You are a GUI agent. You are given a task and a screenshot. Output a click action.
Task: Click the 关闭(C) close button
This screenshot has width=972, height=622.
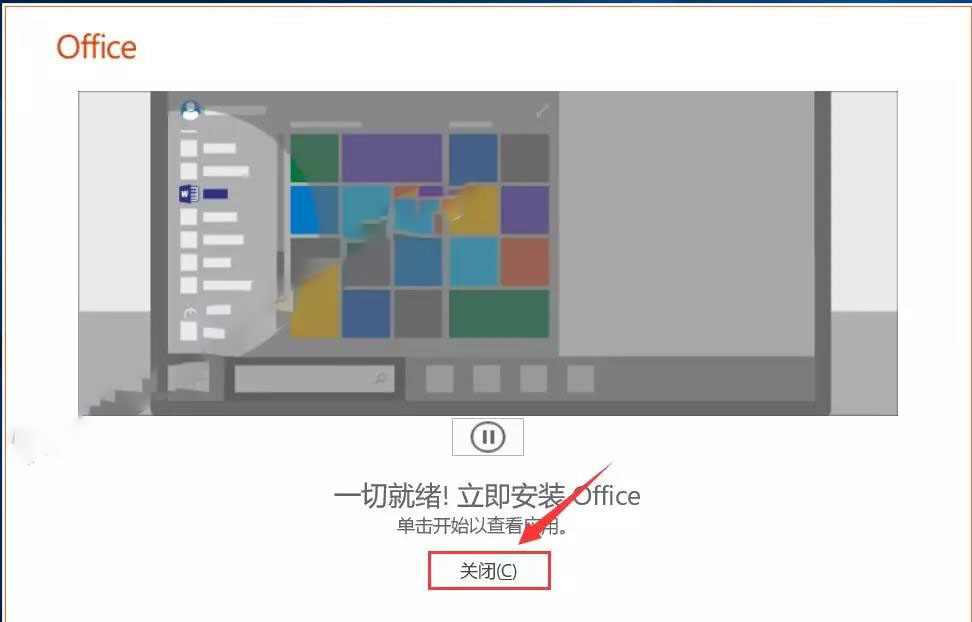click(x=488, y=571)
